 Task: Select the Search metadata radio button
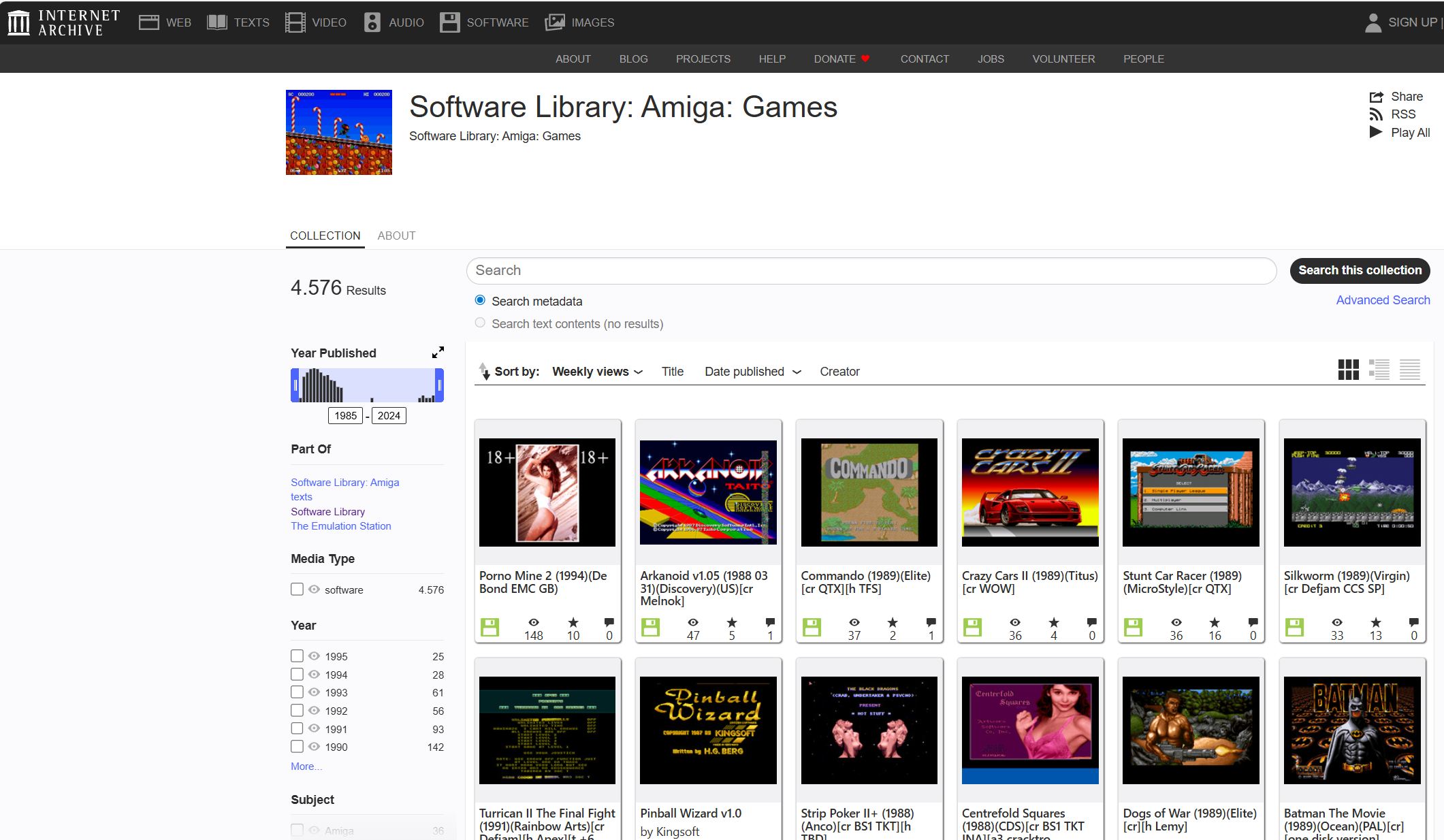point(480,300)
